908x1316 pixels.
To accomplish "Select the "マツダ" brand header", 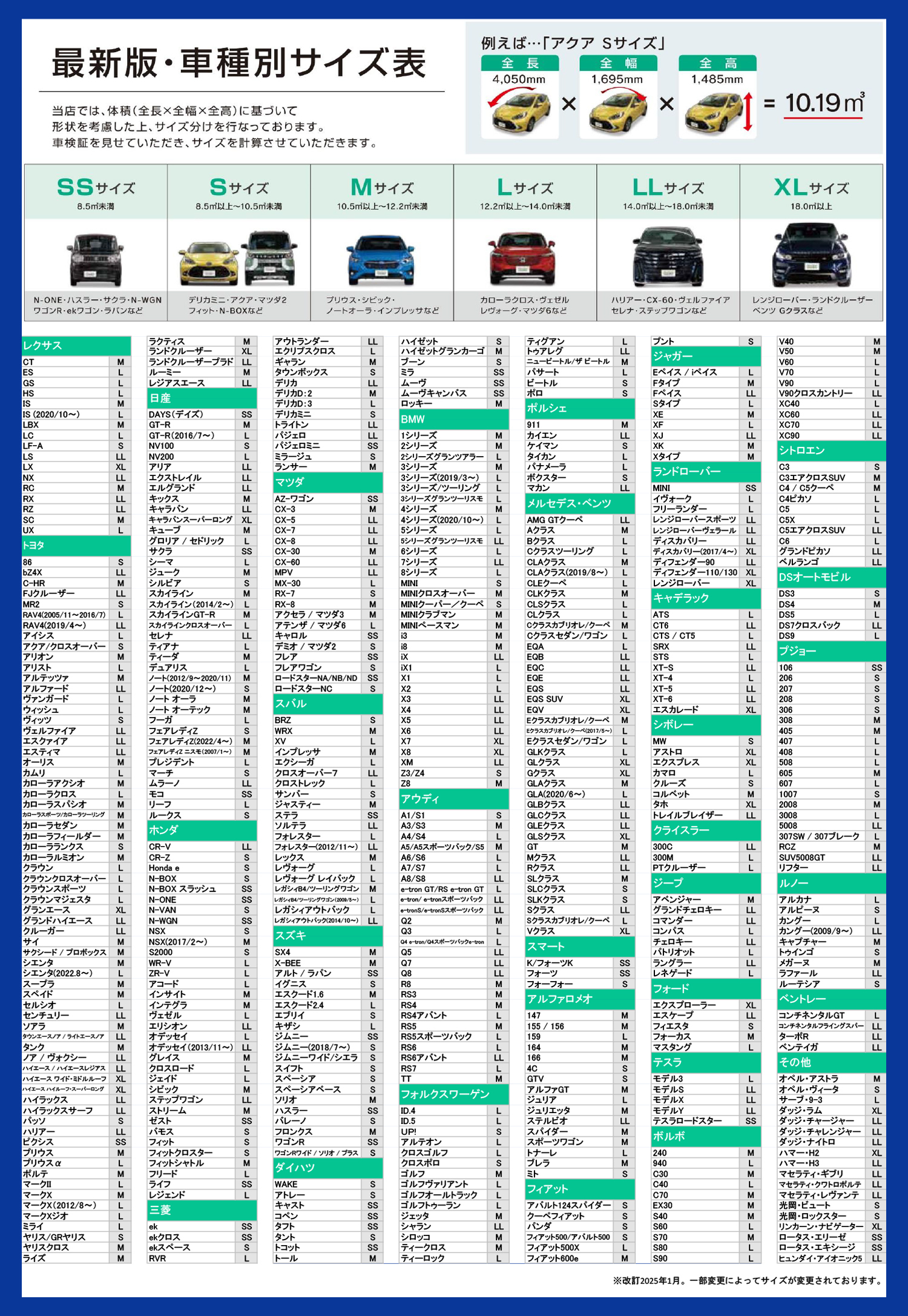I will coord(328,483).
